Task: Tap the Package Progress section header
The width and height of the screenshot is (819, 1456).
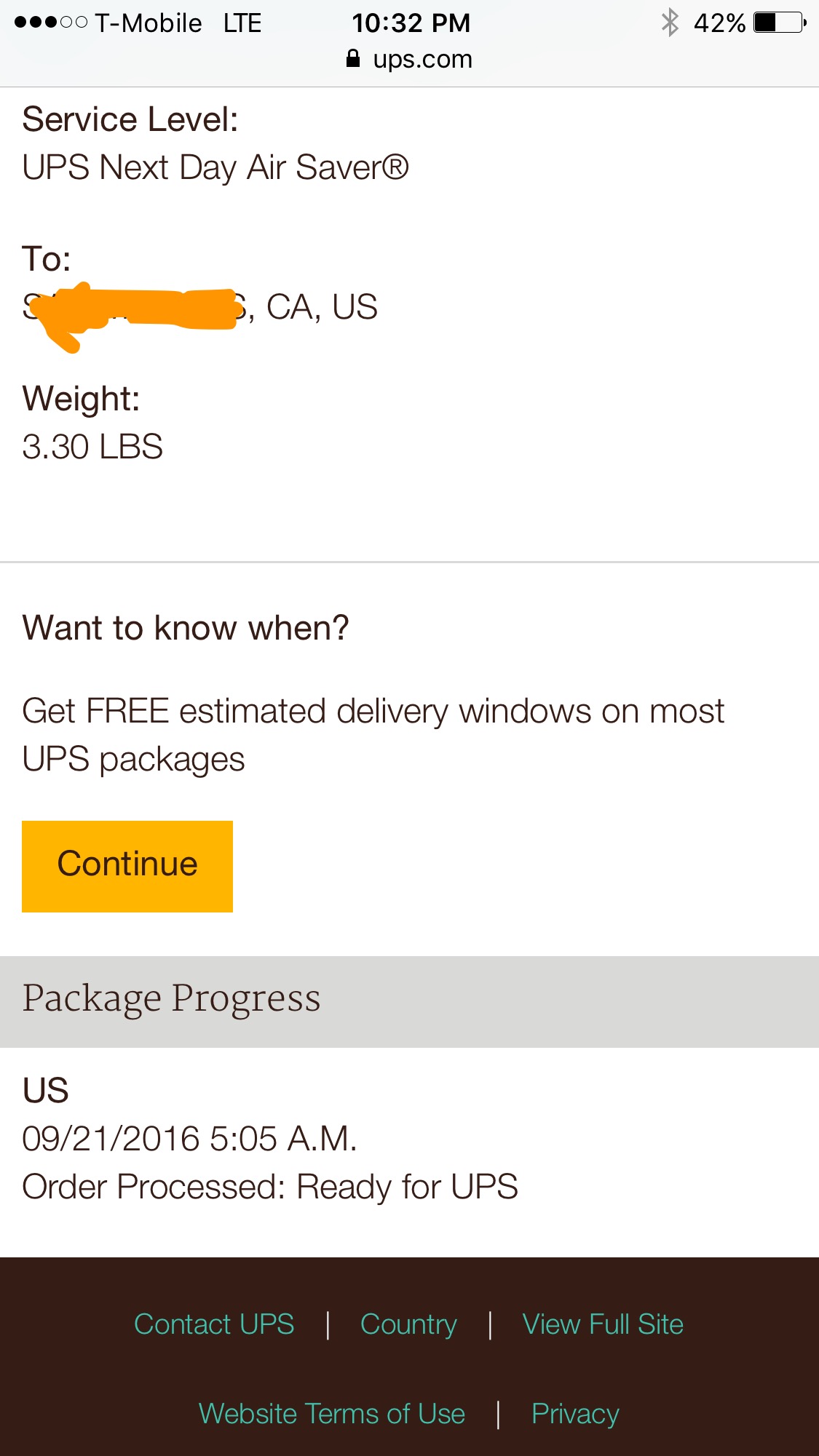Action: [171, 999]
